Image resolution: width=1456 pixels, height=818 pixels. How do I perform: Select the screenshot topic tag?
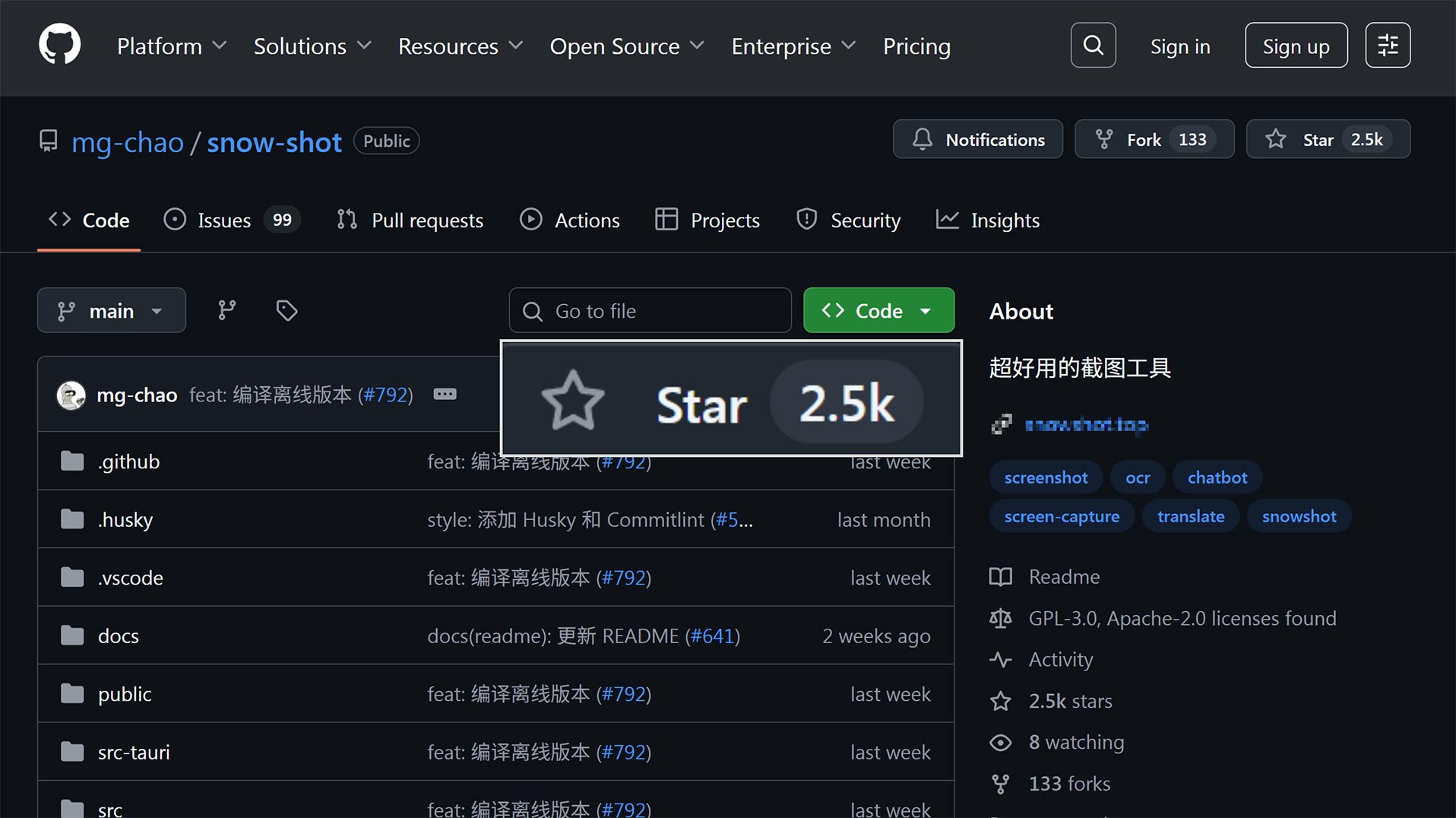coord(1045,477)
